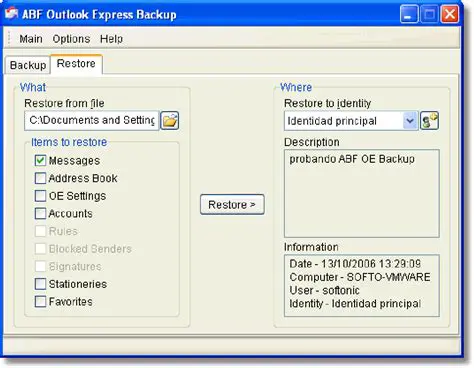Enable the Address Book checkbox

coord(40,178)
